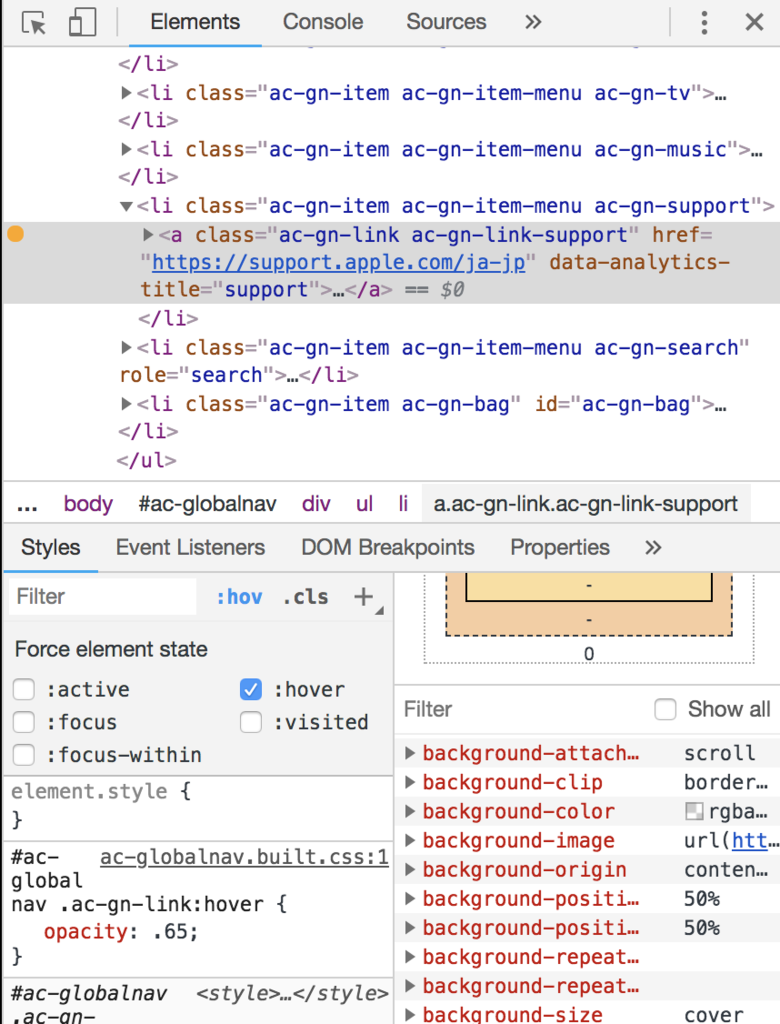Show more sidebar tabs chevron next to Properties
The height and width of the screenshot is (1024, 780).
pyautogui.click(x=653, y=547)
